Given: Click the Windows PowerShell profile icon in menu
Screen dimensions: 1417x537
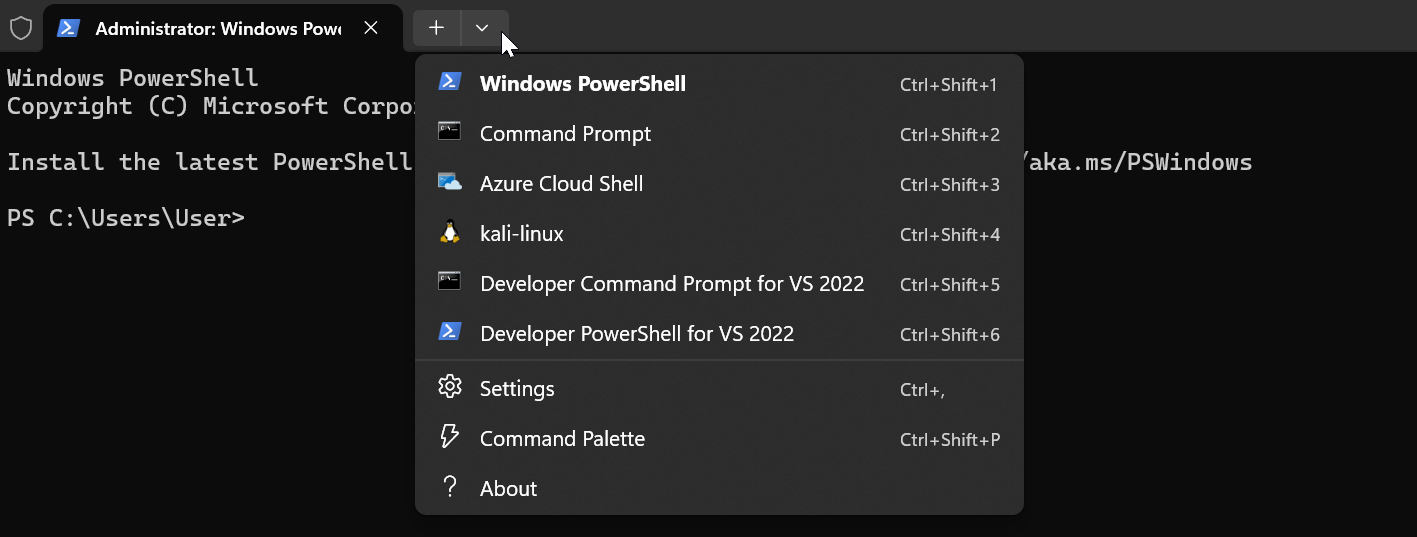Looking at the screenshot, I should [x=450, y=83].
